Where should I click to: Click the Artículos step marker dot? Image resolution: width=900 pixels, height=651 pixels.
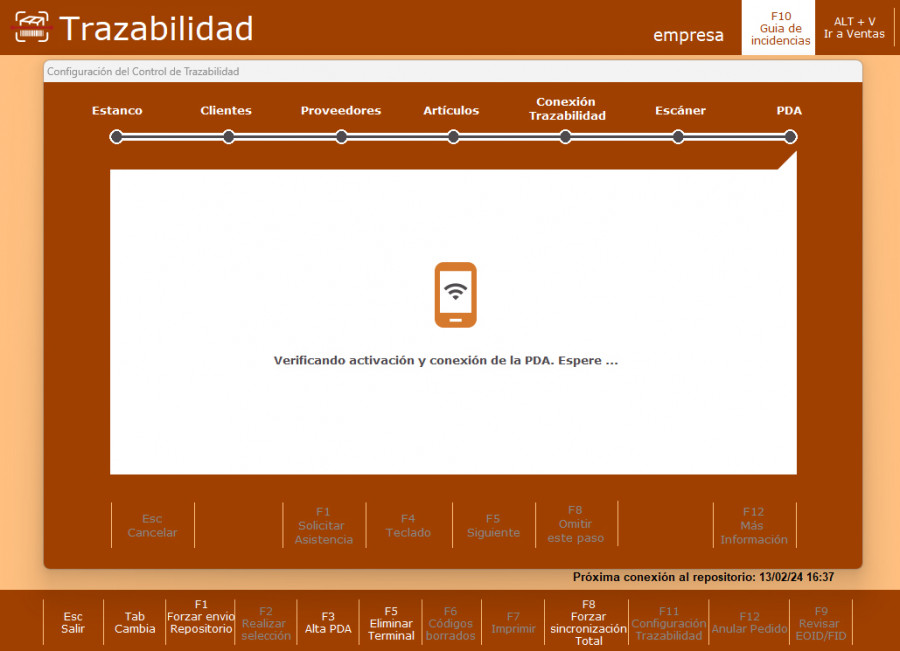tap(453, 137)
